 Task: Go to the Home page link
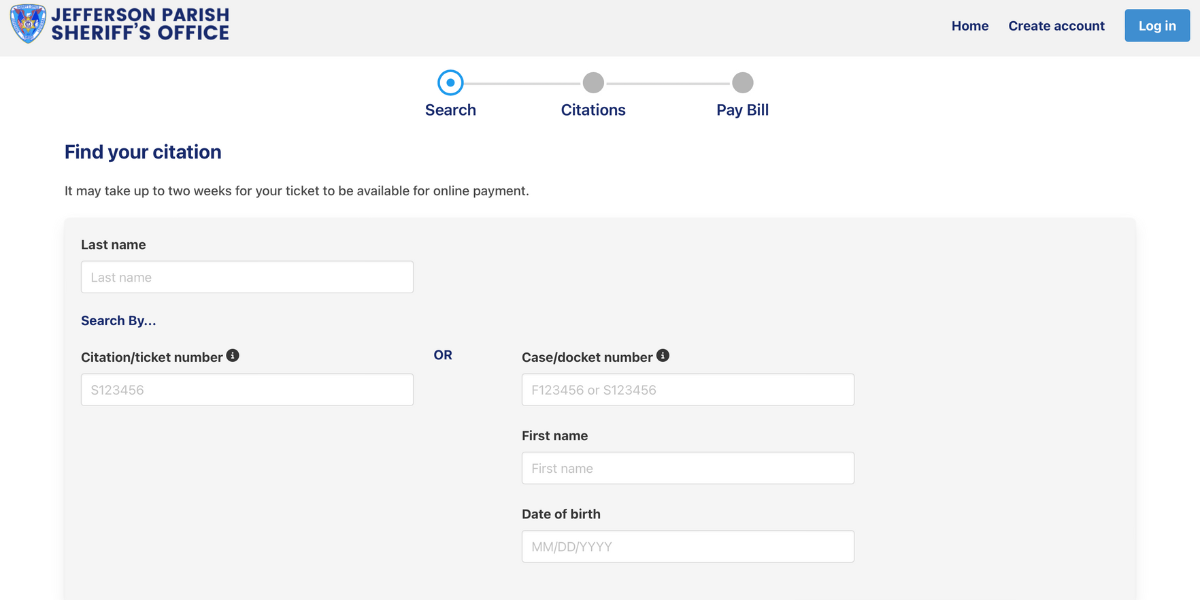pyautogui.click(x=970, y=26)
